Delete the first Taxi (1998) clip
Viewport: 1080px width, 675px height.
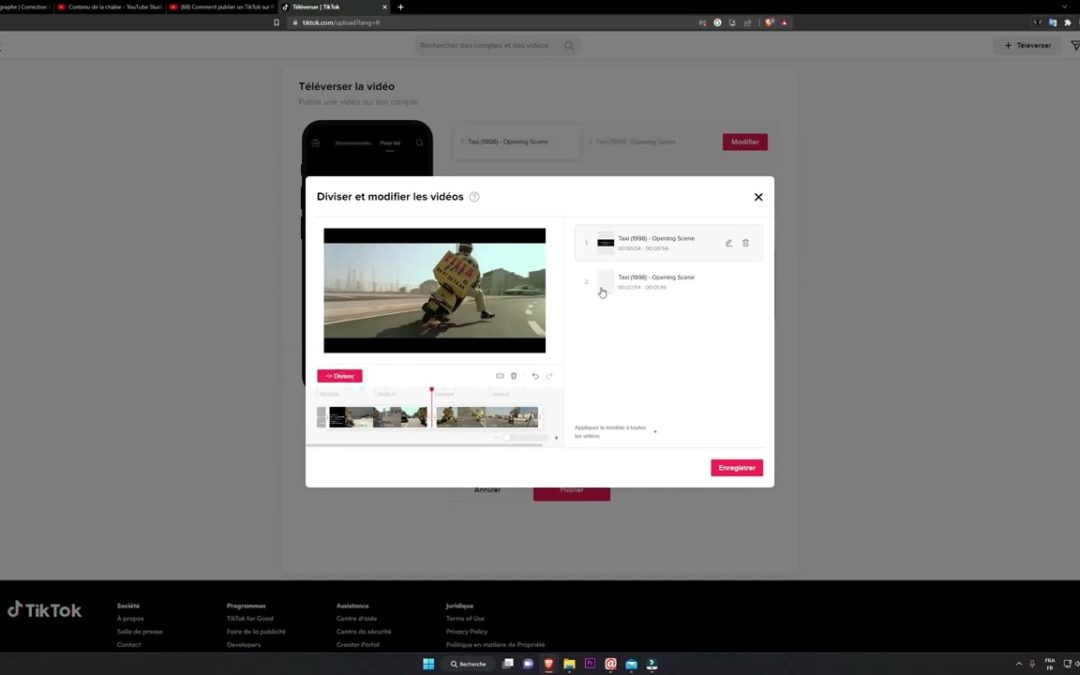(x=746, y=243)
